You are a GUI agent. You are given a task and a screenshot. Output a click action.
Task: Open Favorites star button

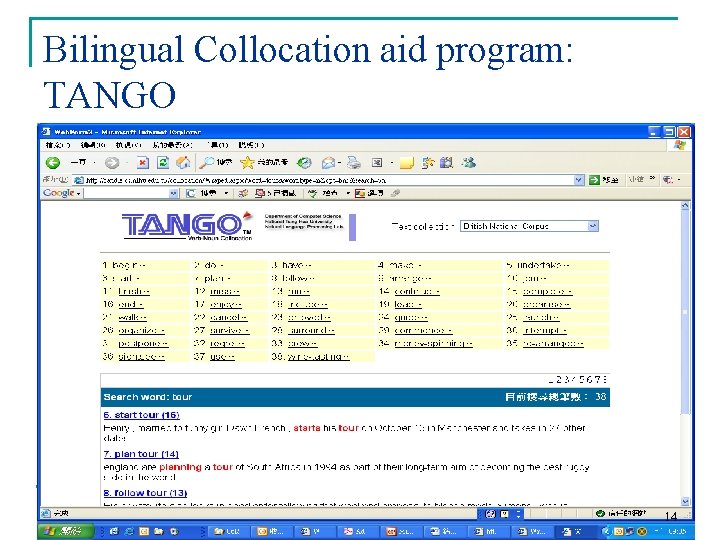click(247, 163)
